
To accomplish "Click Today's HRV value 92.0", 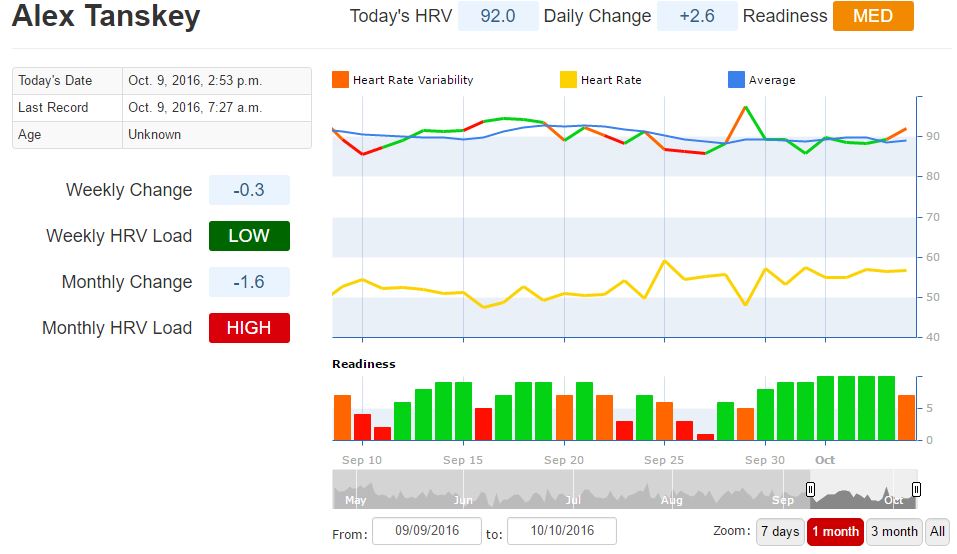I will [x=498, y=16].
